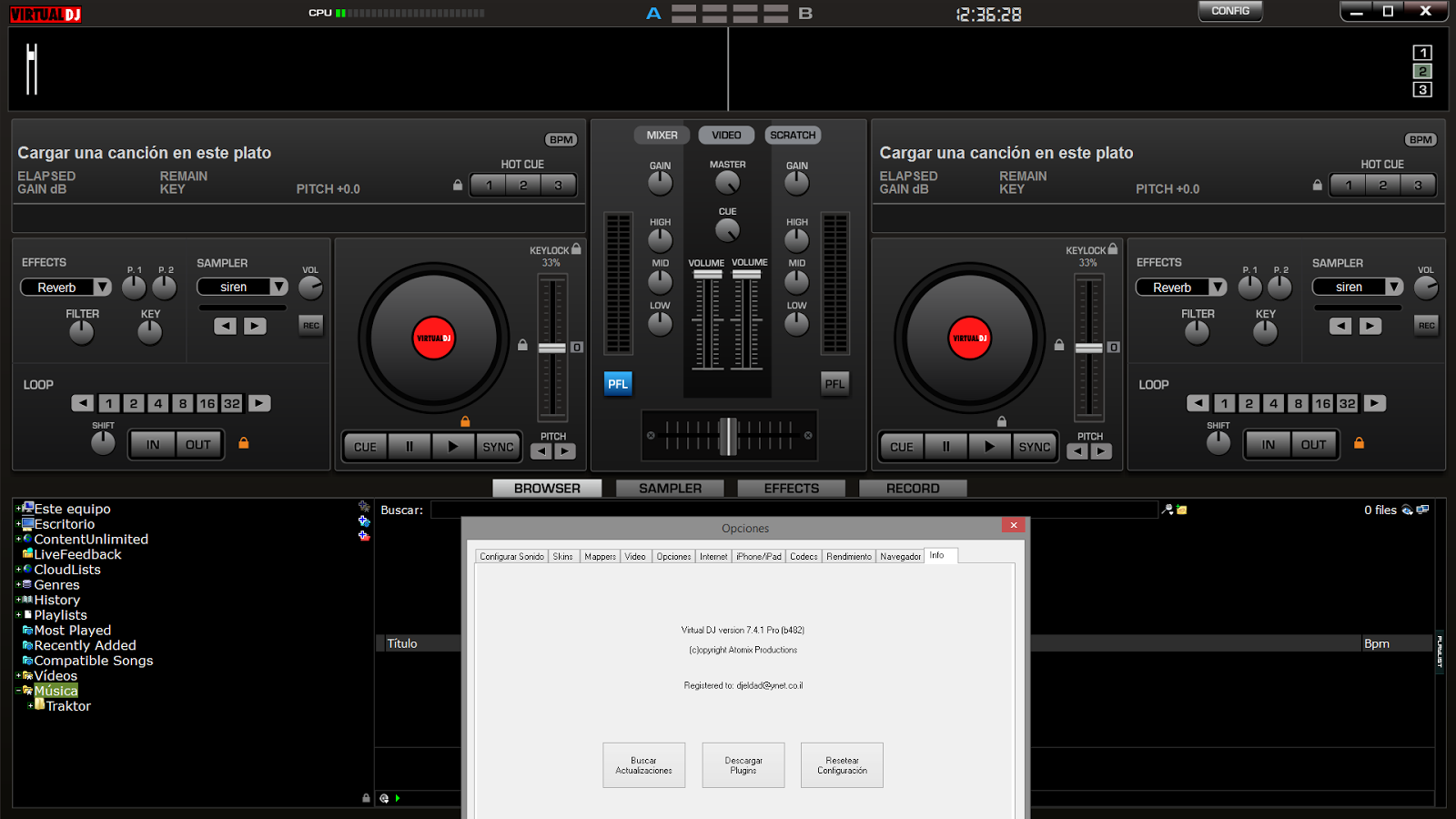Switch to the Rendimiento tab in Opciones
The width and height of the screenshot is (1456, 819).
[x=848, y=556]
